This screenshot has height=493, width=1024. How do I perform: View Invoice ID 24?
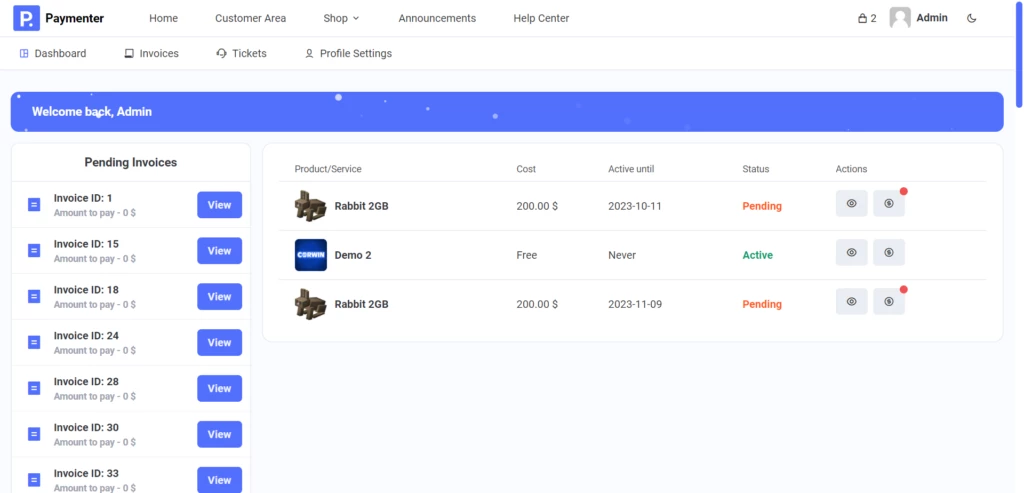(219, 343)
